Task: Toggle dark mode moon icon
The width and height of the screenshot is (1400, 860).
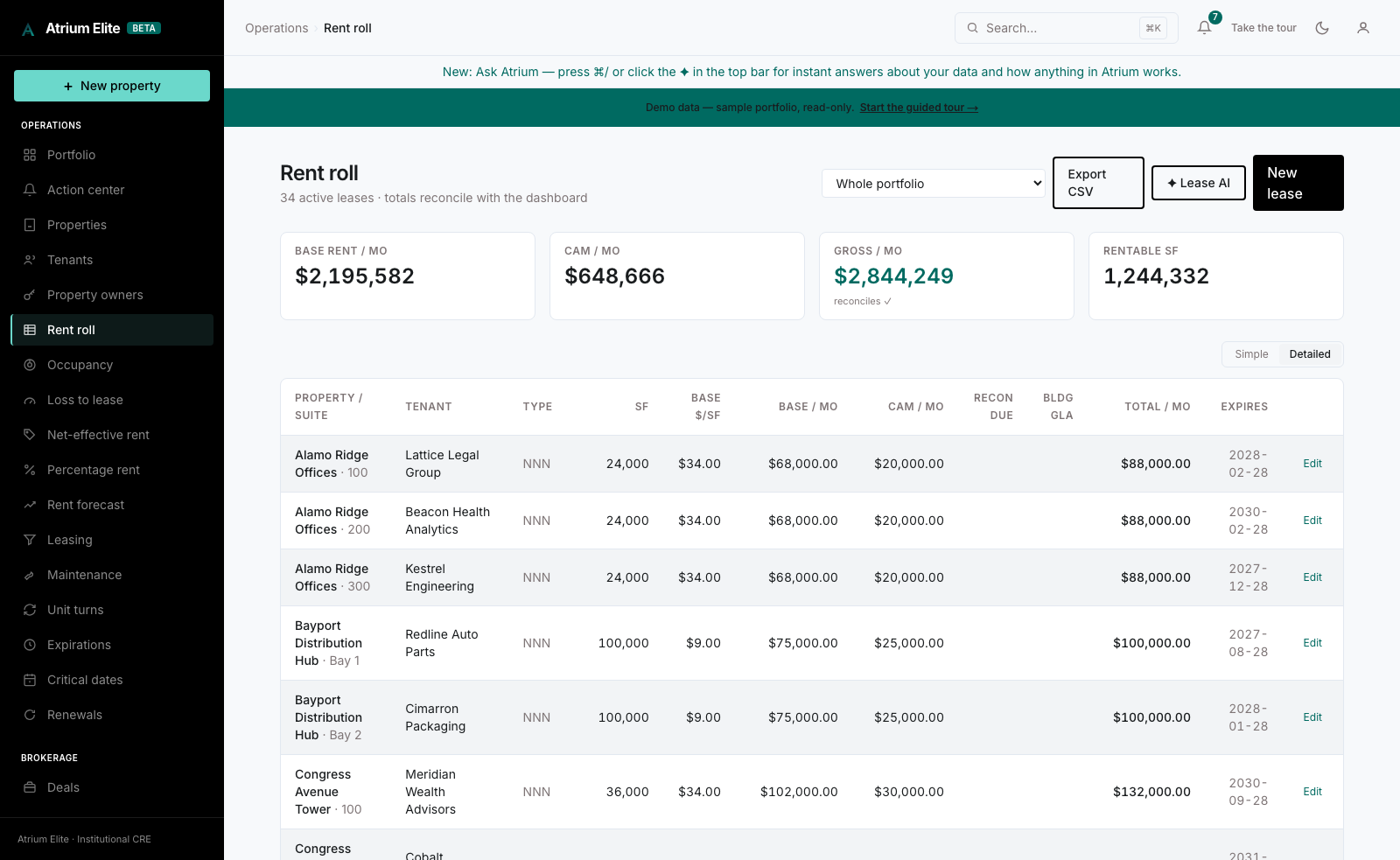Action: point(1322,28)
